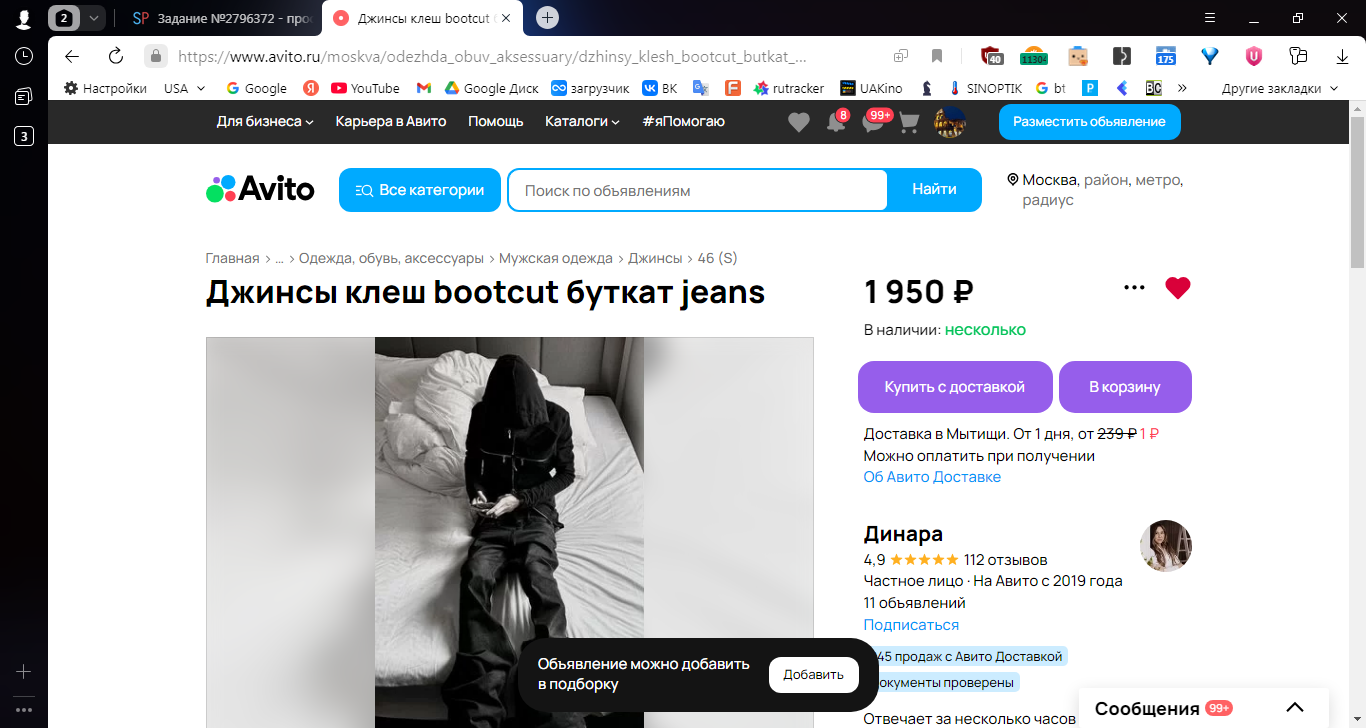Open the main product photo
This screenshot has width=1366, height=728.
509,532
